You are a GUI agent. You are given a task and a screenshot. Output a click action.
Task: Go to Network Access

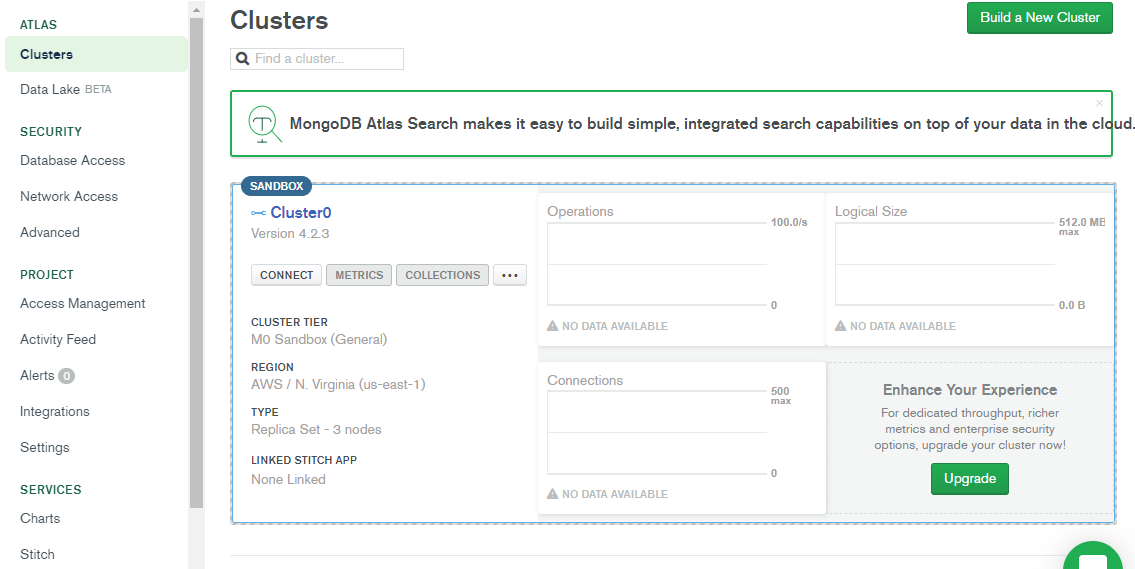tap(69, 196)
